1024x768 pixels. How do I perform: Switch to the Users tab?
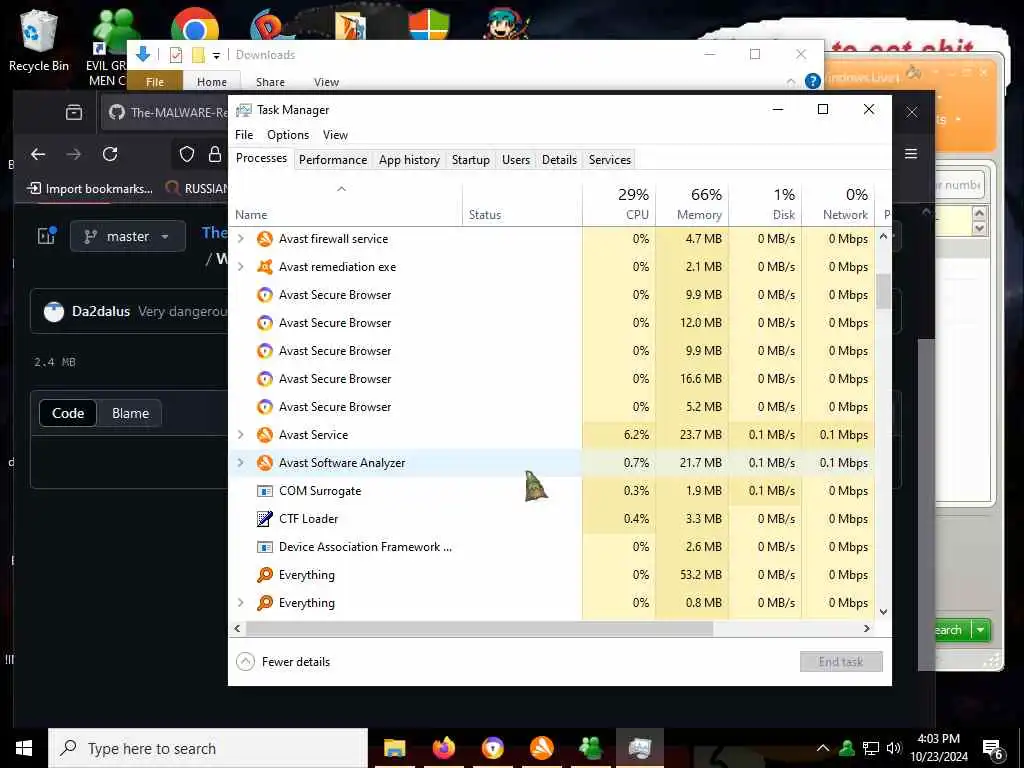[x=516, y=160]
